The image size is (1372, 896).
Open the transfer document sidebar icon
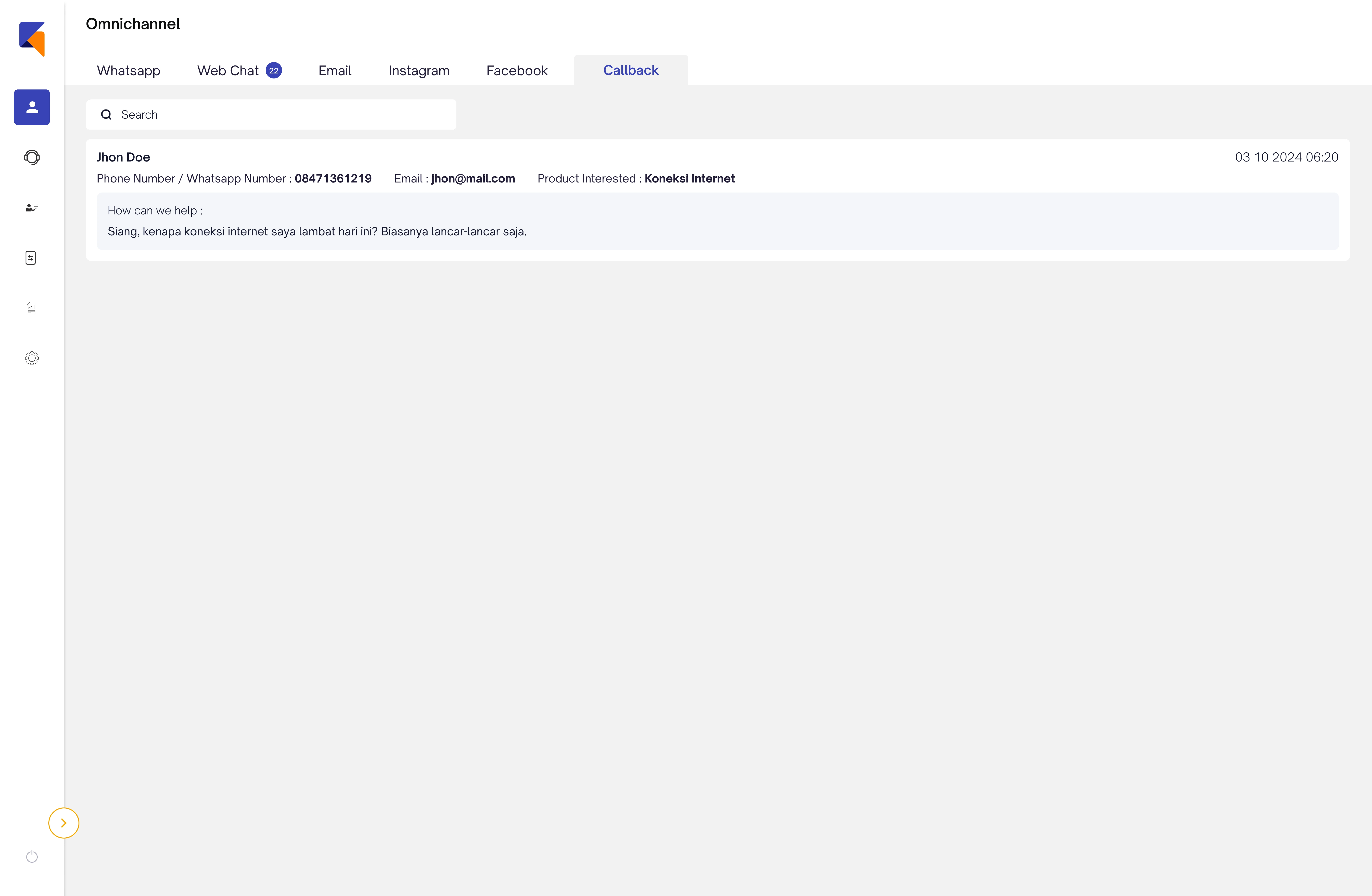[x=31, y=258]
